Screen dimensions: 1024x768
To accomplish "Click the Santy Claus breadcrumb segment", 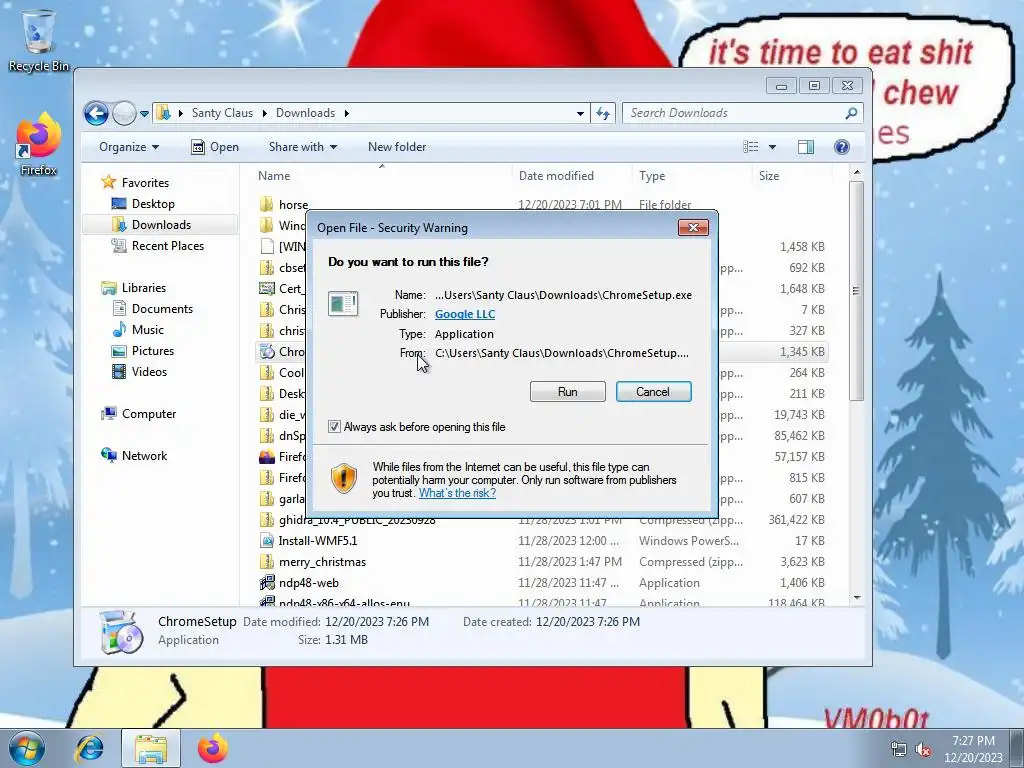I will (x=222, y=113).
